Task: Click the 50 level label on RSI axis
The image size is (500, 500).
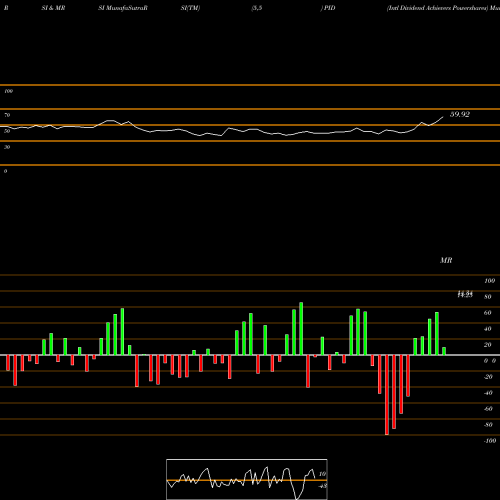Action: point(7,131)
